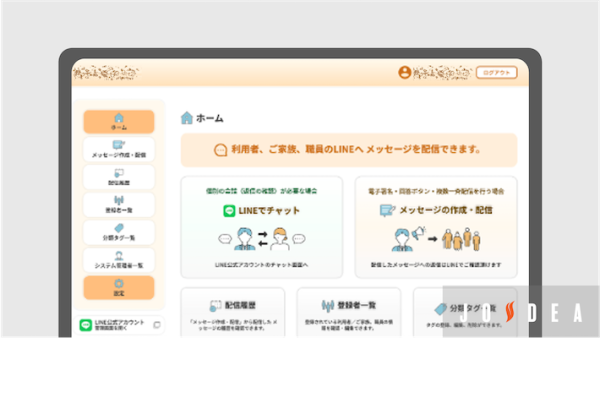Open the LINE公式アカウント admin link
The height and width of the screenshot is (400, 600).
pos(110,326)
